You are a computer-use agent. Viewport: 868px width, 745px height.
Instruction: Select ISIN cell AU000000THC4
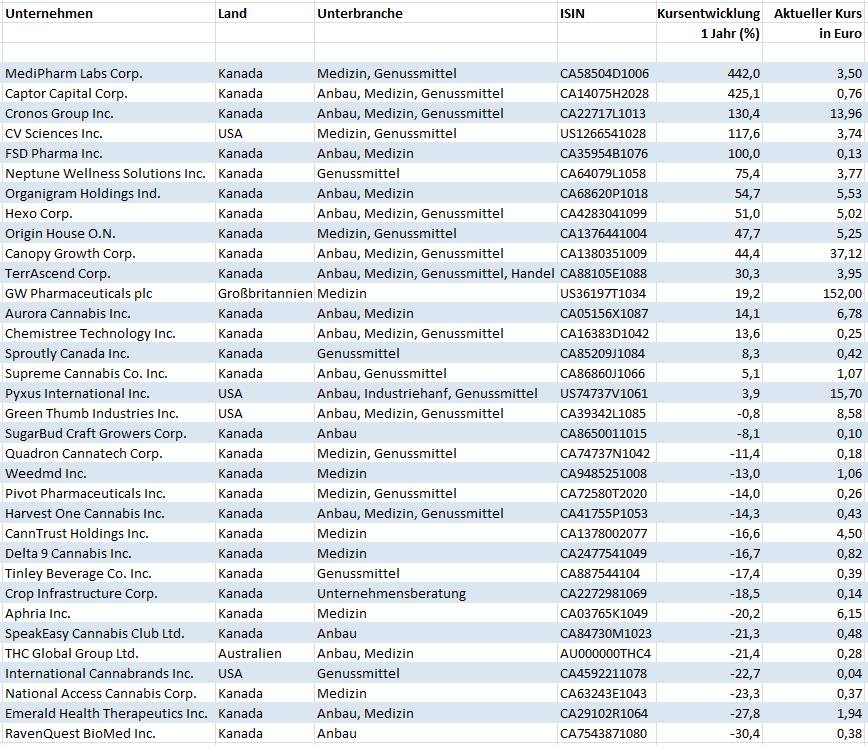[x=607, y=653]
